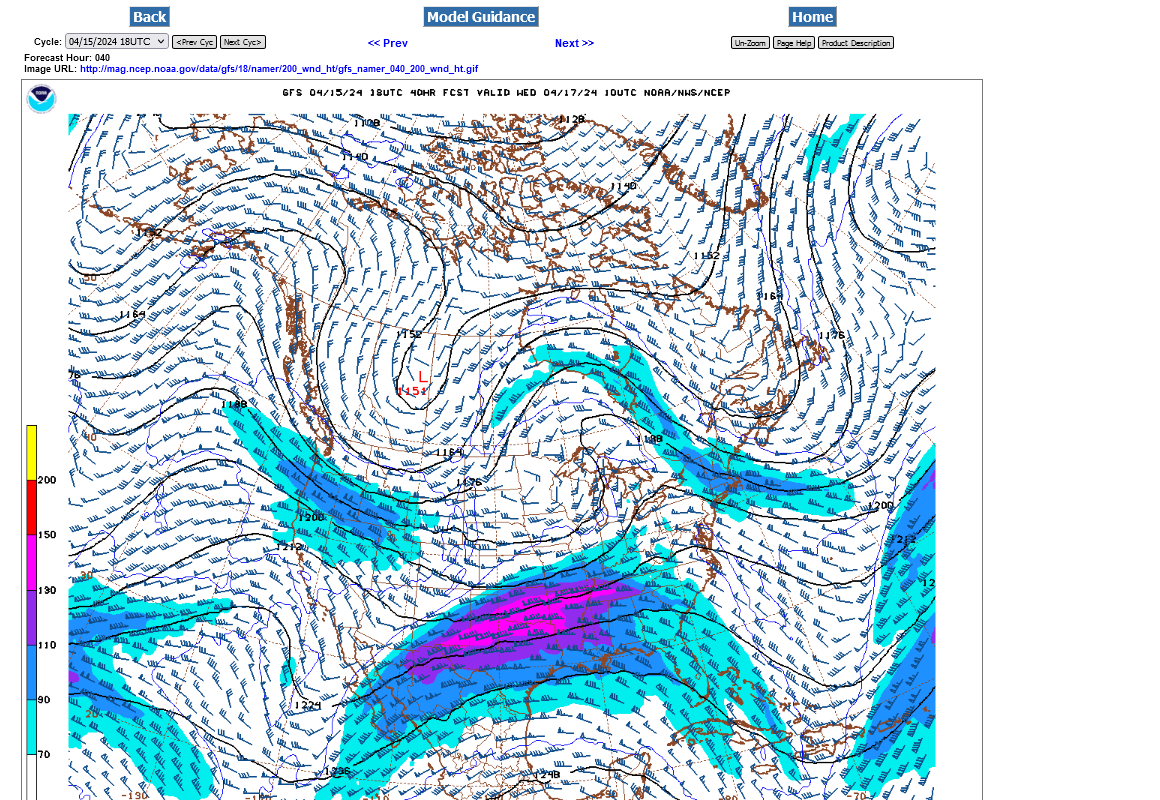
Task: Open the image URL gif link
Action: coord(279,69)
